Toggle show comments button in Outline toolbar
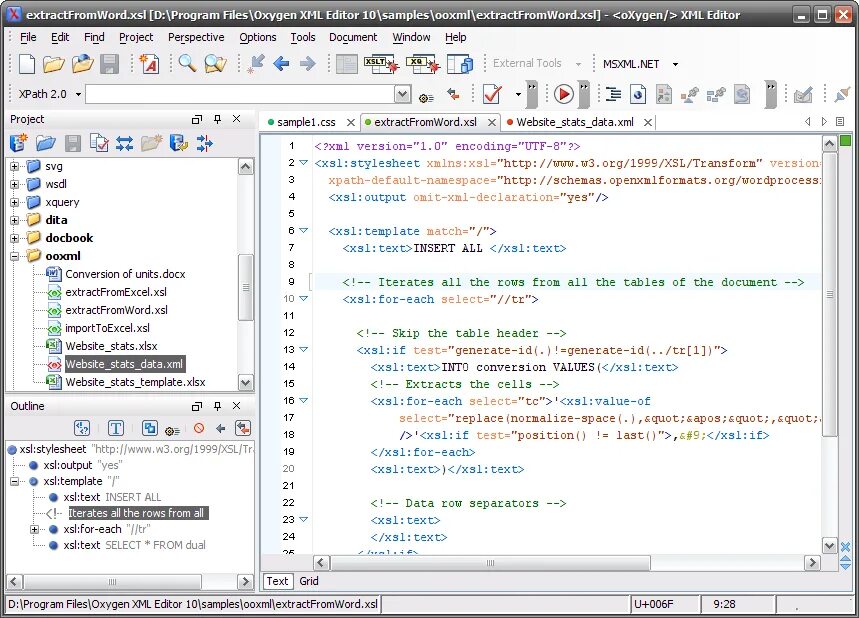The height and width of the screenshot is (618, 859). click(82, 428)
